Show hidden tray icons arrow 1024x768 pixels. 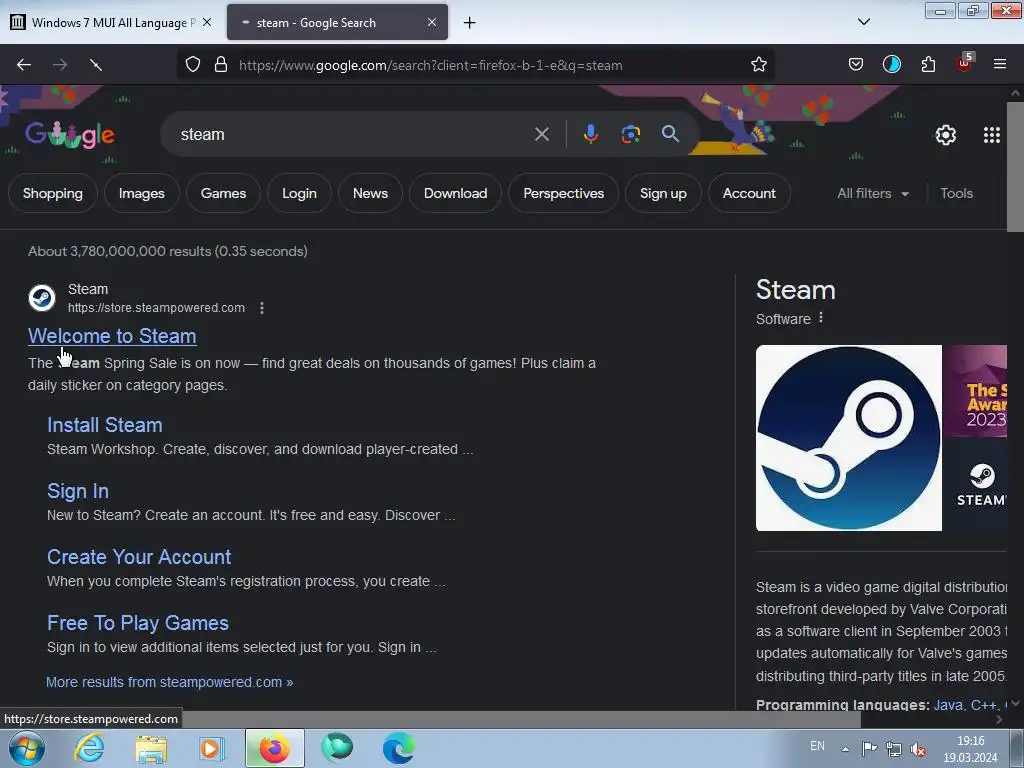845,749
